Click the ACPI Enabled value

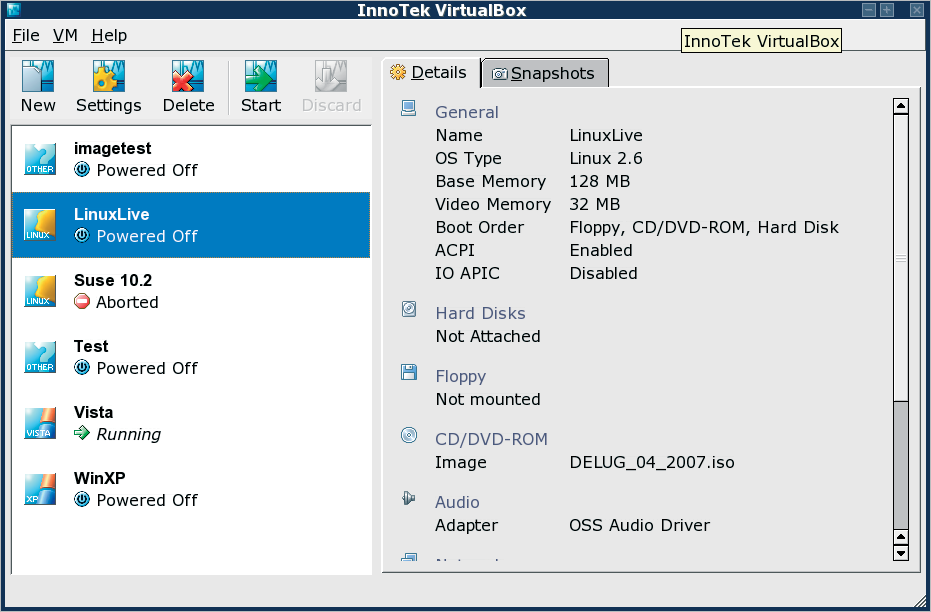(x=601, y=250)
